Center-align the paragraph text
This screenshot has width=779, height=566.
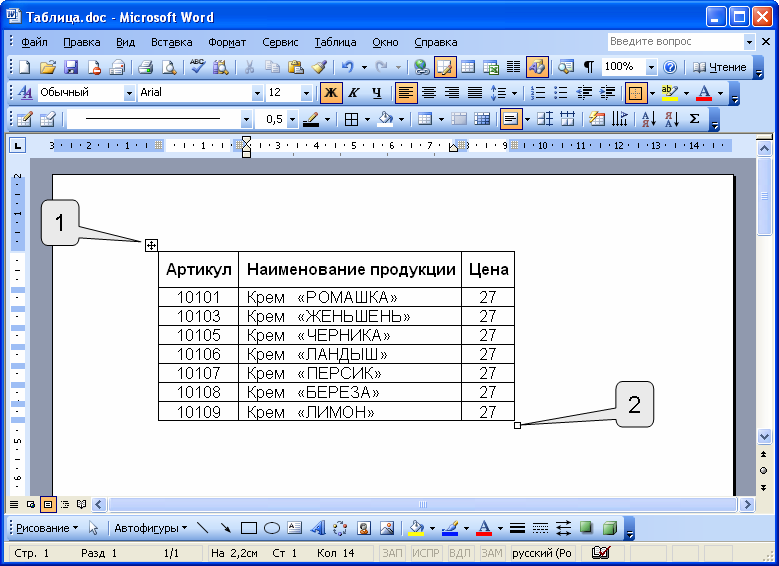pyautogui.click(x=429, y=93)
